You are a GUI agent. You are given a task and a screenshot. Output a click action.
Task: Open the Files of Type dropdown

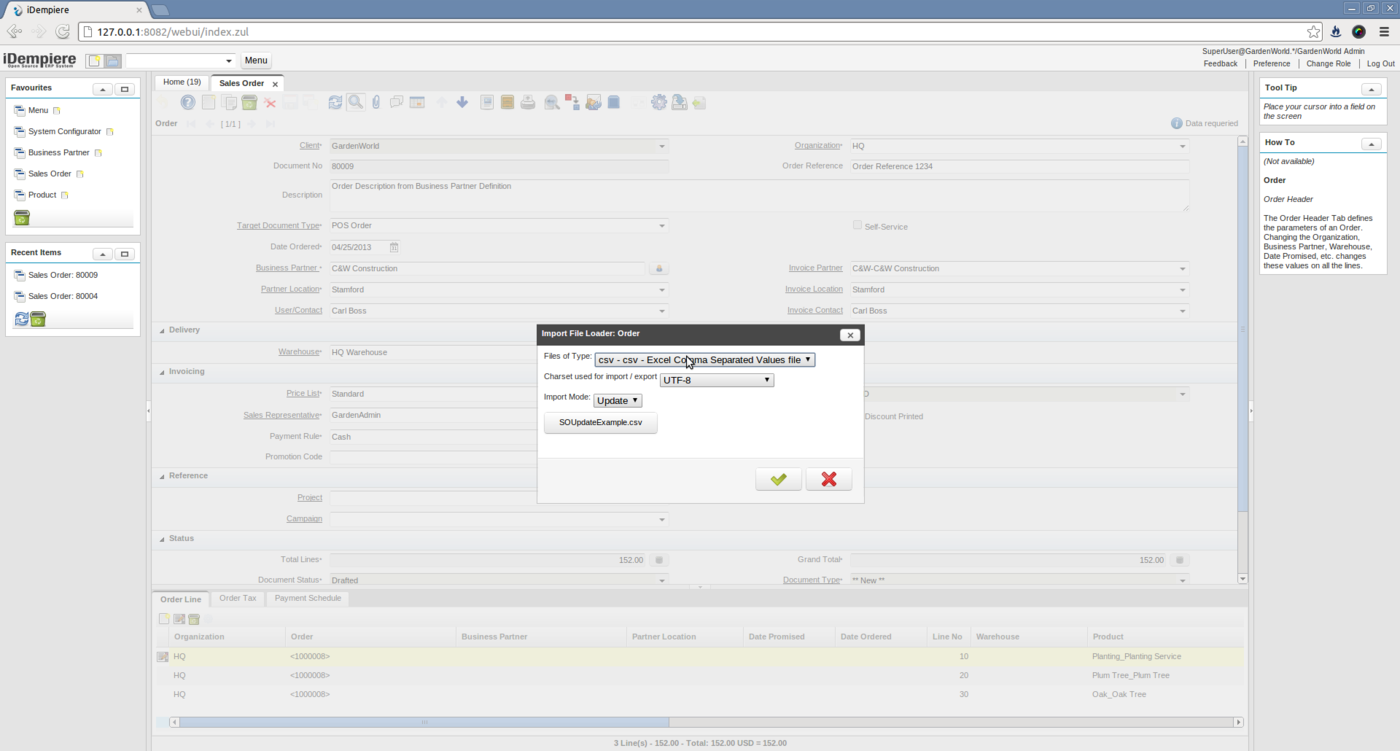click(x=704, y=360)
